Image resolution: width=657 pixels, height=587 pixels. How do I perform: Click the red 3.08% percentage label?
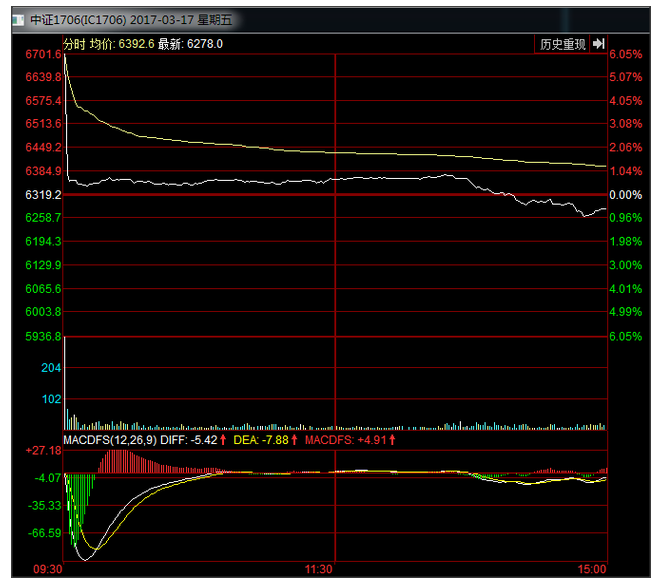pyautogui.click(x=626, y=124)
